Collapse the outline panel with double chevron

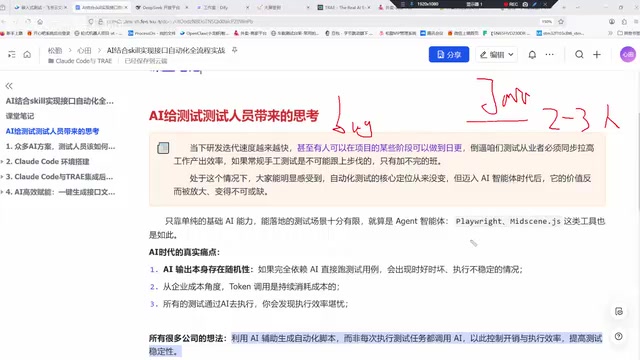coord(9,86)
